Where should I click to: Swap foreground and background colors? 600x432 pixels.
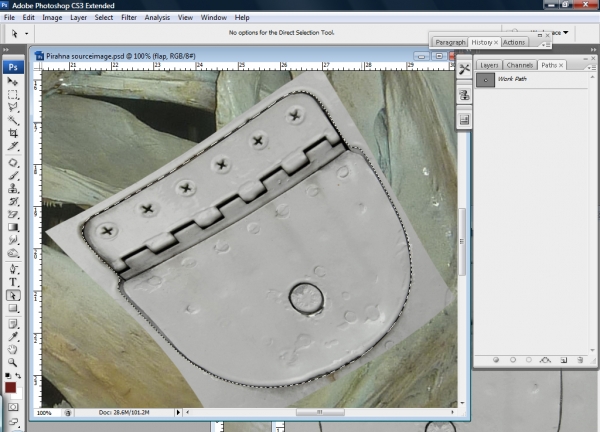pos(18,376)
